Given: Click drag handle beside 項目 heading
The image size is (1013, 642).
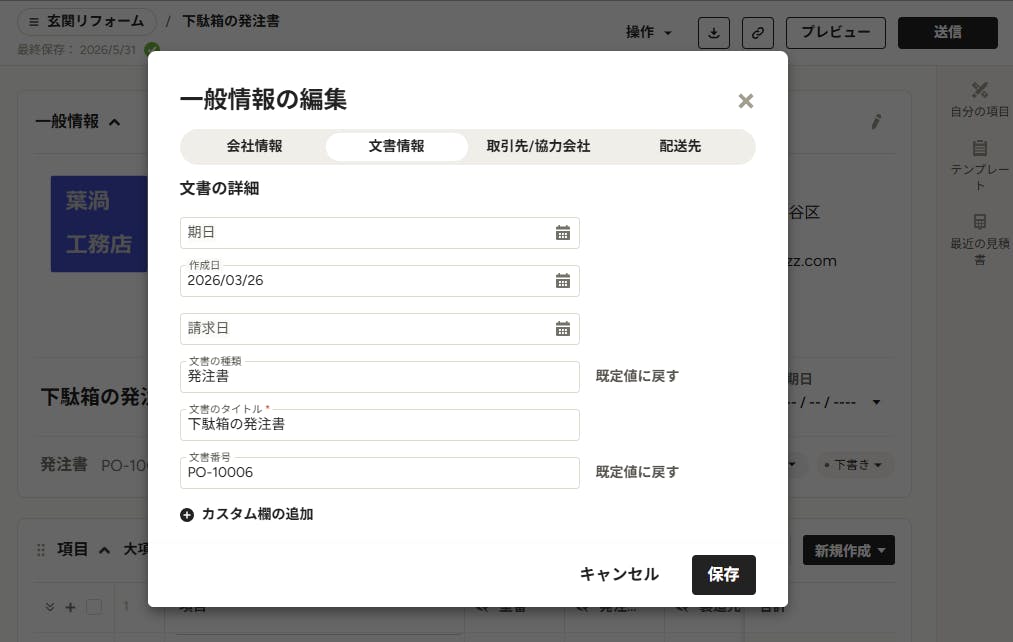Looking at the screenshot, I should (41, 550).
